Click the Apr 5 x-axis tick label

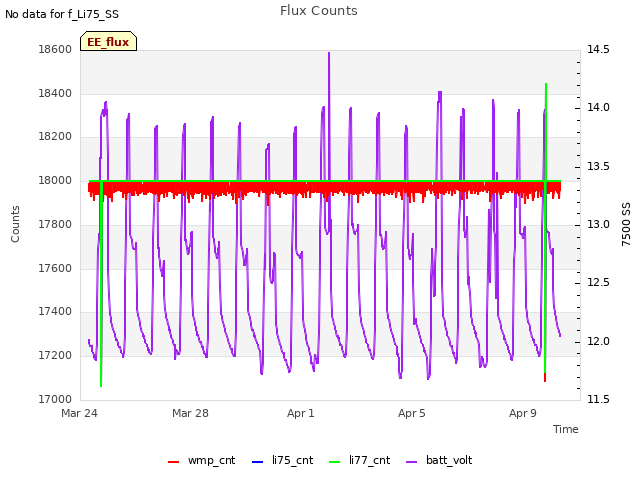coord(411,413)
